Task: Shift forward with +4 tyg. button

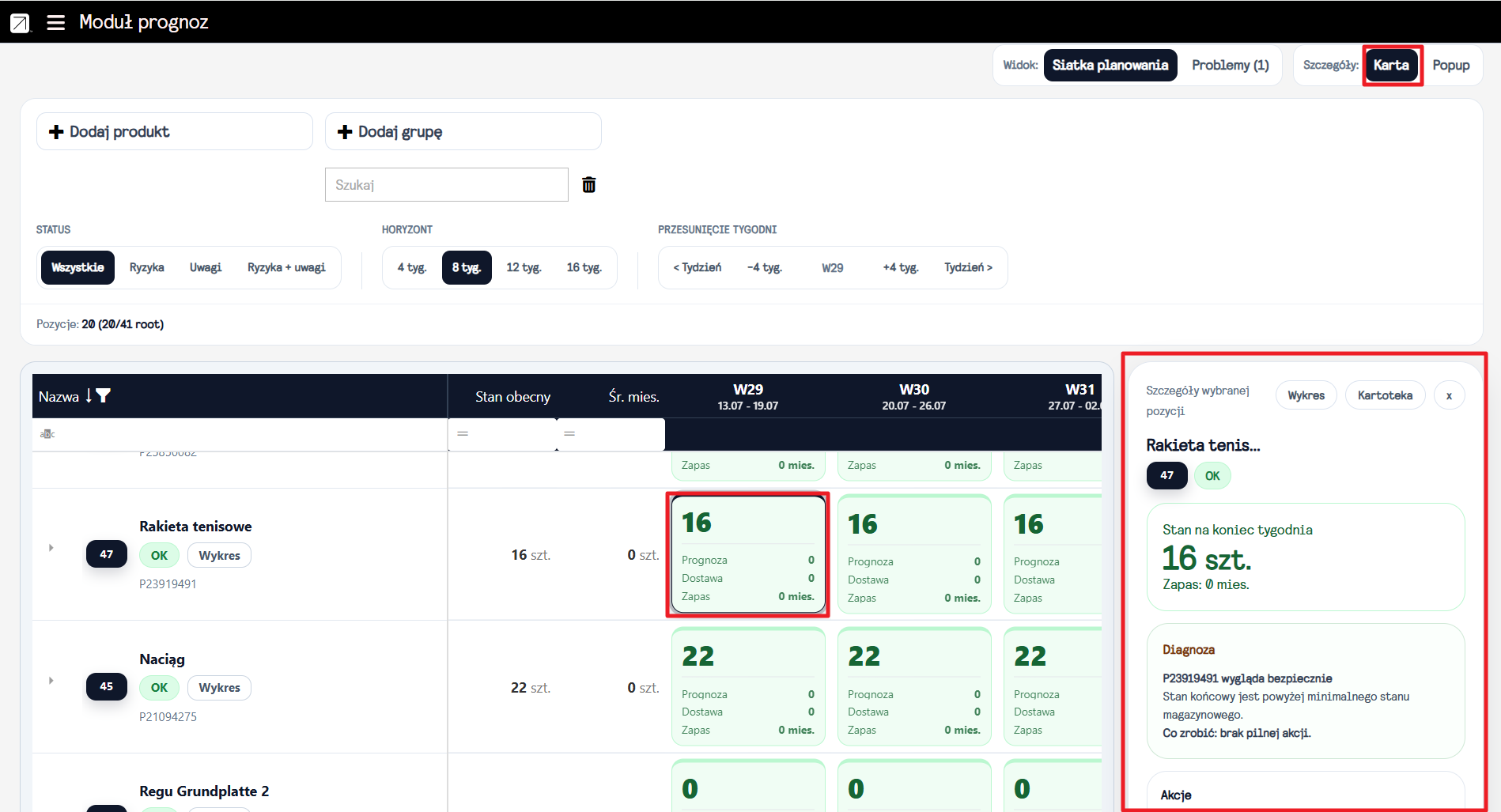Action: (x=901, y=267)
